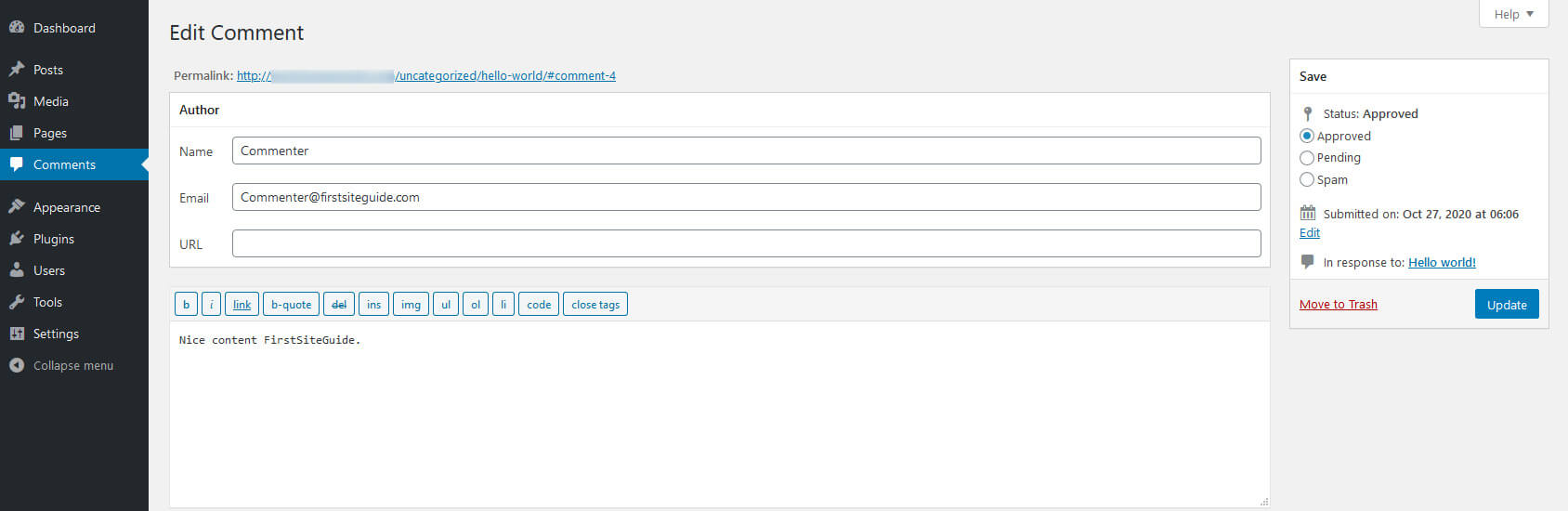Click Move to Trash link
This screenshot has height=511, width=1568.
tap(1339, 304)
